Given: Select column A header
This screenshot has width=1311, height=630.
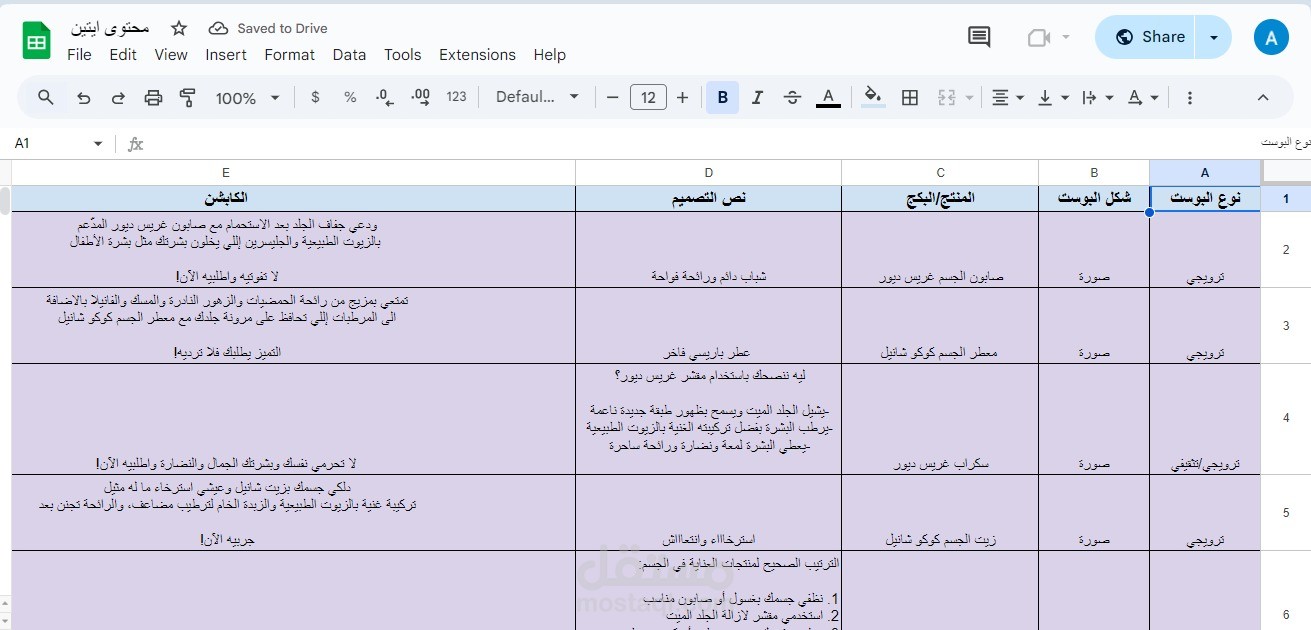Looking at the screenshot, I should (x=1205, y=172).
